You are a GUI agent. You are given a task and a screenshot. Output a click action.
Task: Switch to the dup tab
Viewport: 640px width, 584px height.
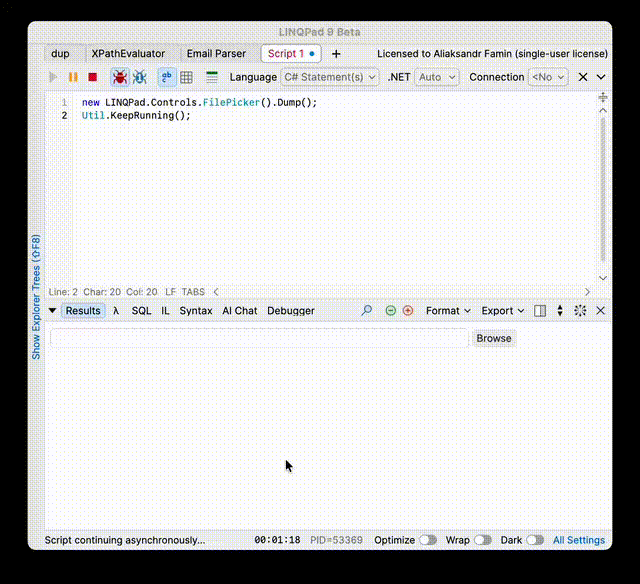tap(60, 54)
